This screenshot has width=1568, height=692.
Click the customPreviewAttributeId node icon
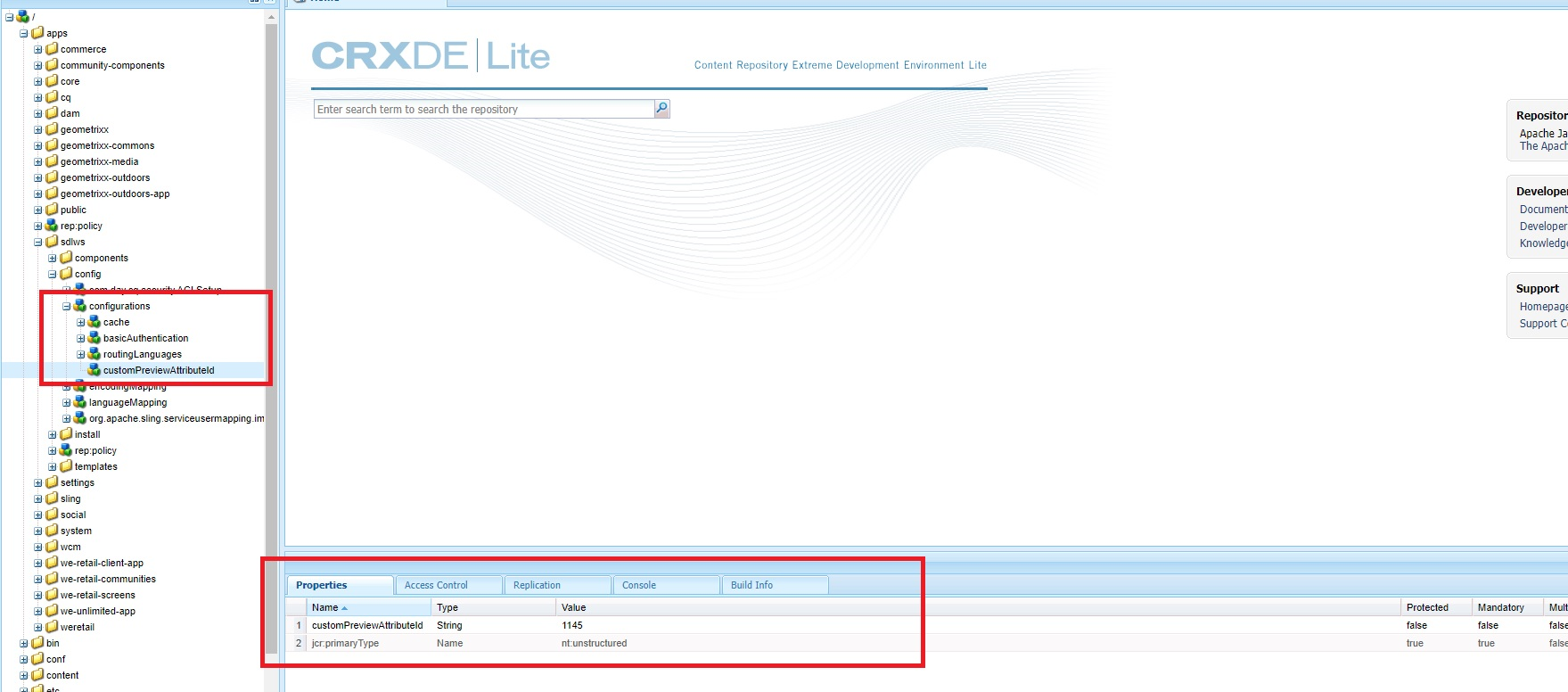[94, 370]
